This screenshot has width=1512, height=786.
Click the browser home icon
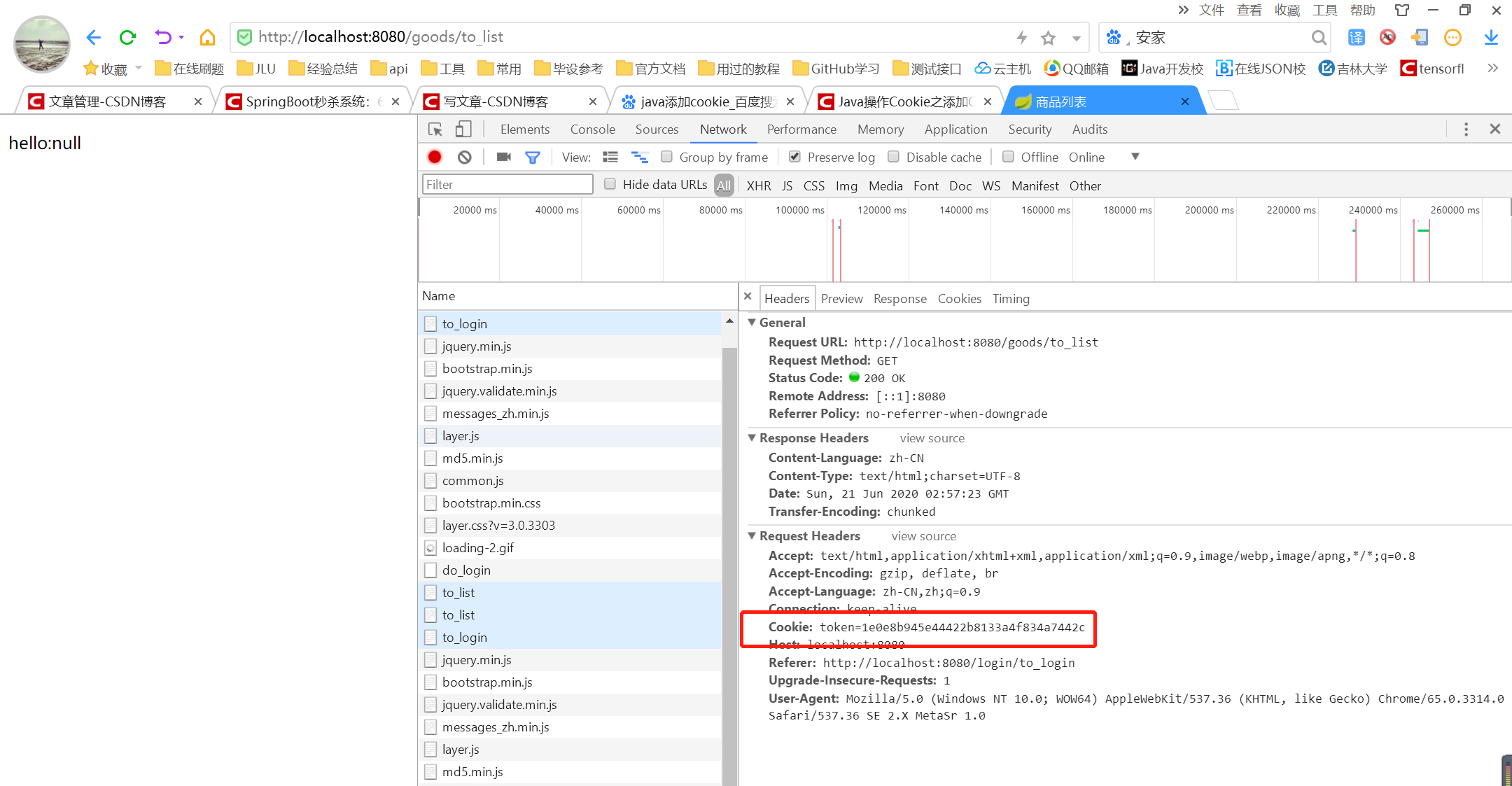point(207,37)
